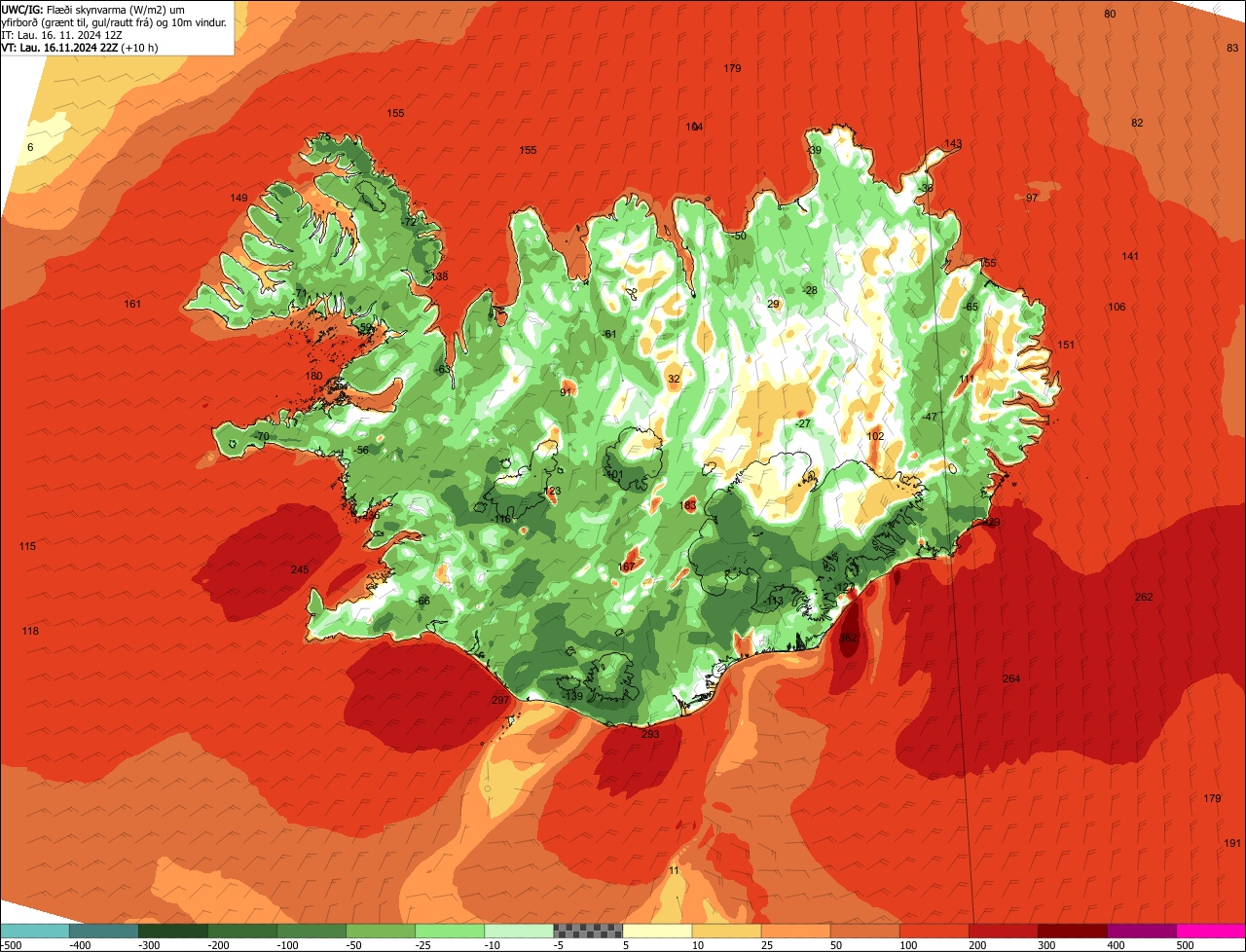1246x952 pixels.
Task: Click the -47 value in eastern Iceland
Action: (930, 417)
